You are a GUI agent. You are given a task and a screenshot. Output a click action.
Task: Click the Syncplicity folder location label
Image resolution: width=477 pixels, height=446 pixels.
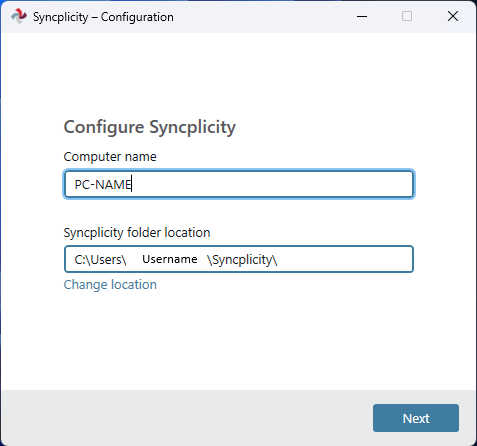[x=137, y=233]
